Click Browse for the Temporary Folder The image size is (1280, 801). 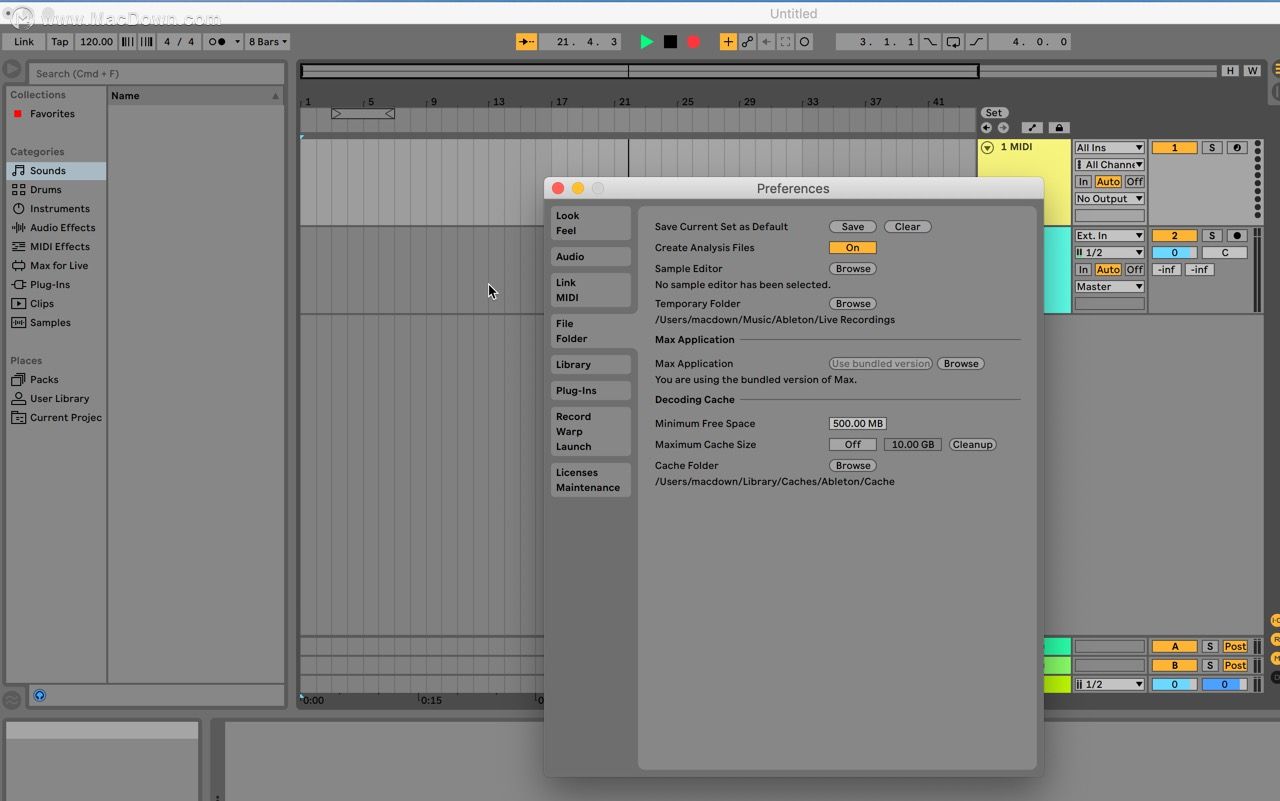[x=853, y=304]
